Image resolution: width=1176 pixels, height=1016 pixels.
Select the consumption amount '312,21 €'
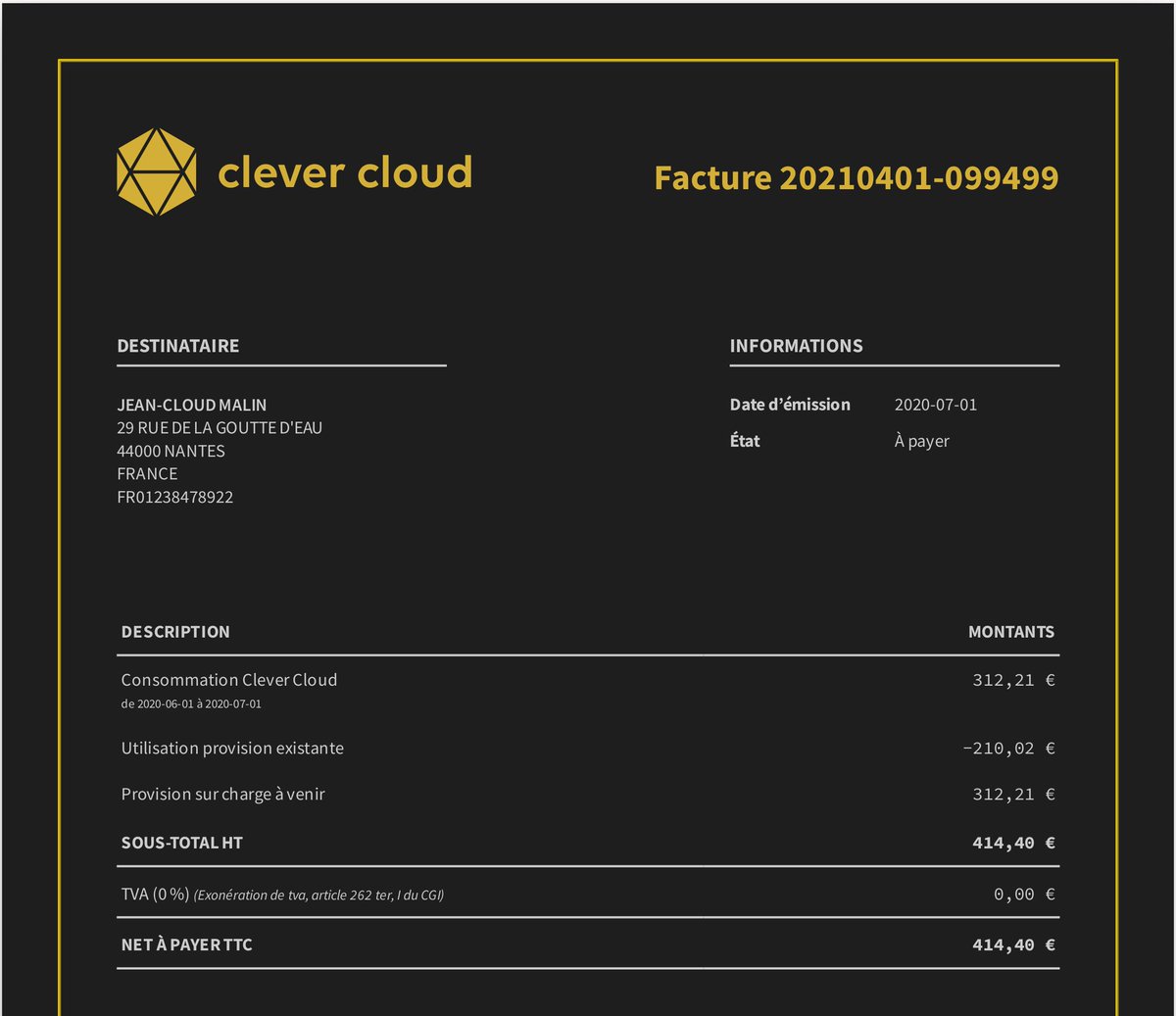(x=1014, y=680)
